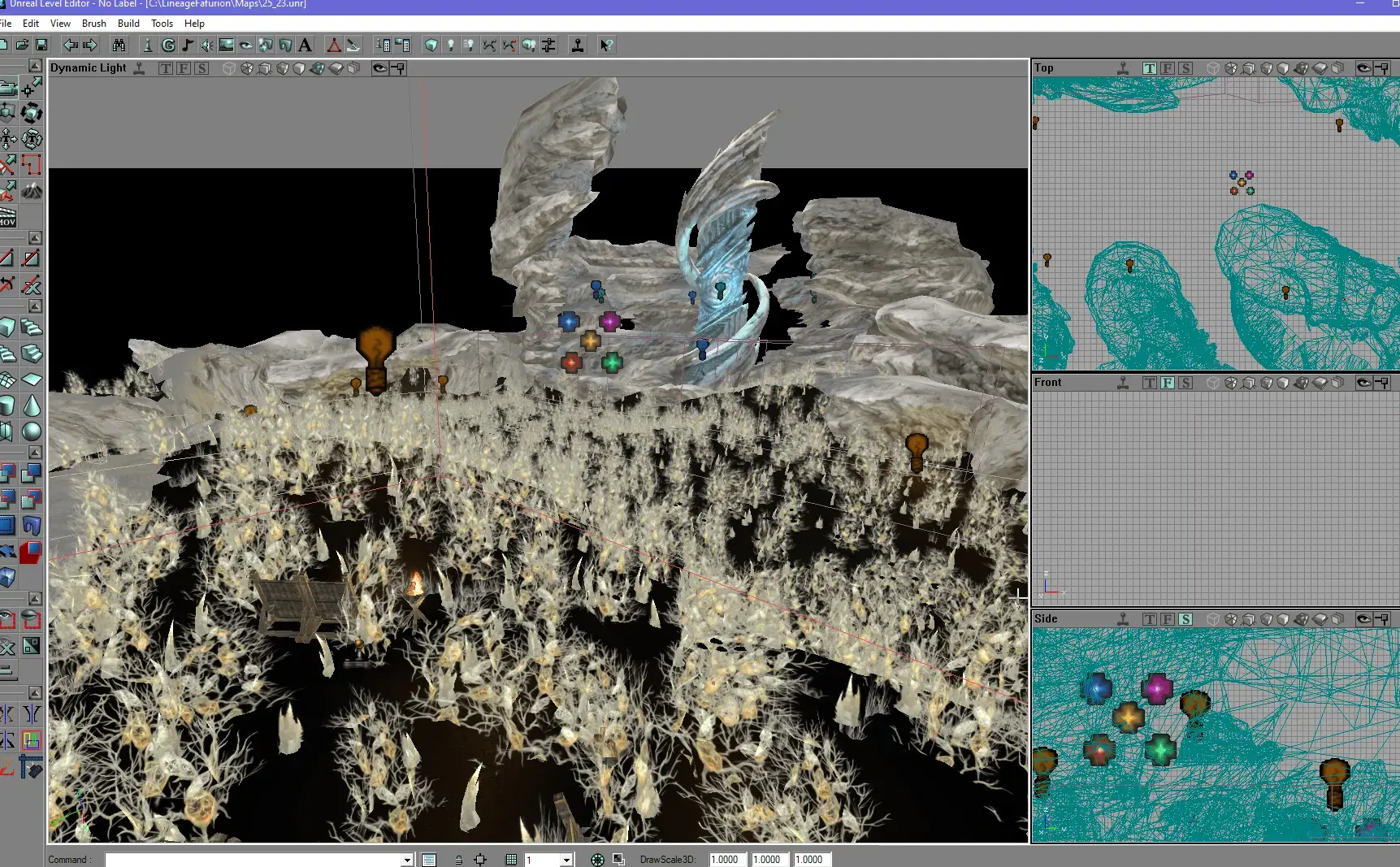Open the View menu
This screenshot has width=1400, height=867.
point(60,24)
